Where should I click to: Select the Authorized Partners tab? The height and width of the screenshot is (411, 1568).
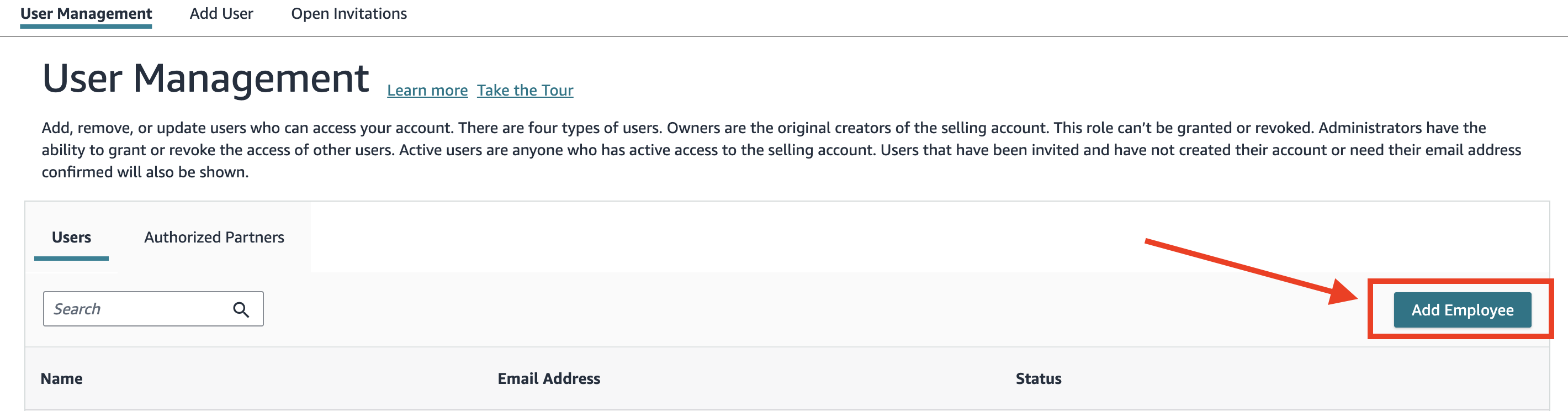214,237
